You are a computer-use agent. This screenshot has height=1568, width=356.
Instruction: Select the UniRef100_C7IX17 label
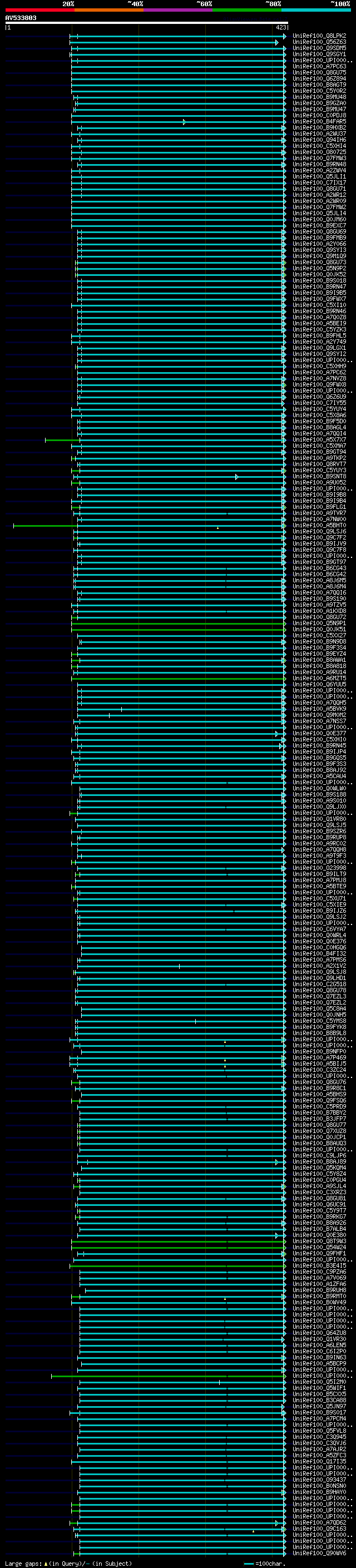[319, 182]
